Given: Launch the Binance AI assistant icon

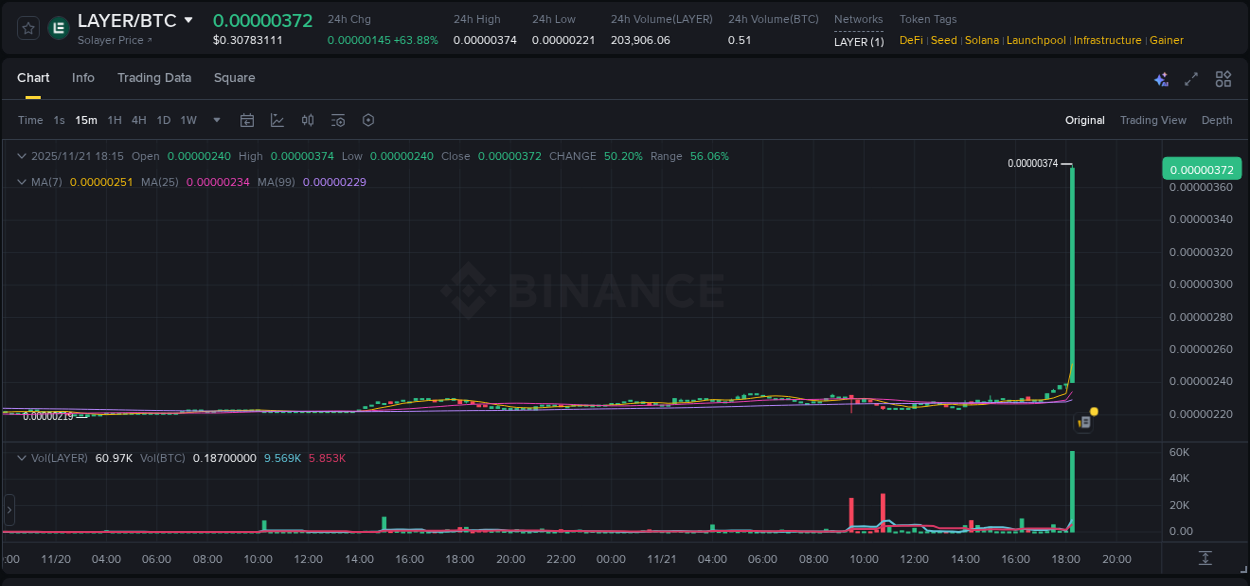Looking at the screenshot, I should click(x=1160, y=78).
